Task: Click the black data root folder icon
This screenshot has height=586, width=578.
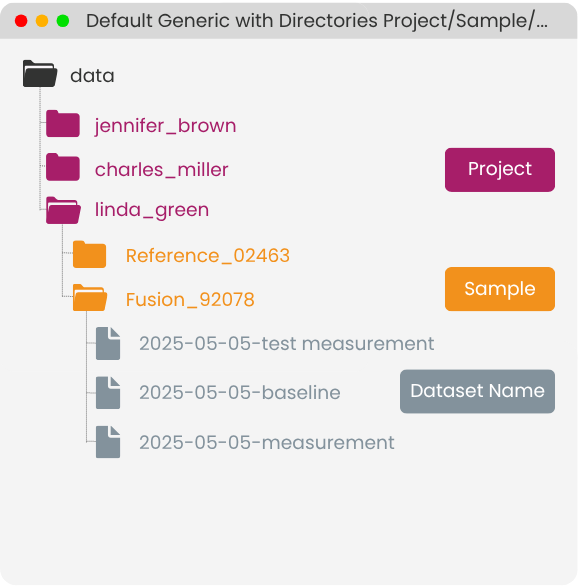Action: 40,74
